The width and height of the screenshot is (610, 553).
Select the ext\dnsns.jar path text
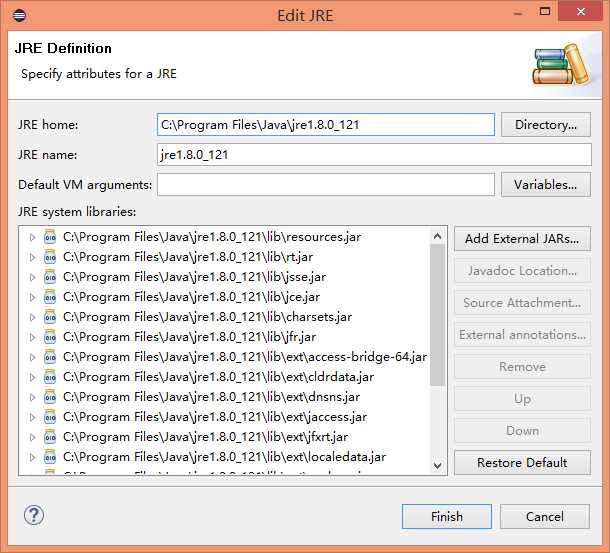coord(211,397)
